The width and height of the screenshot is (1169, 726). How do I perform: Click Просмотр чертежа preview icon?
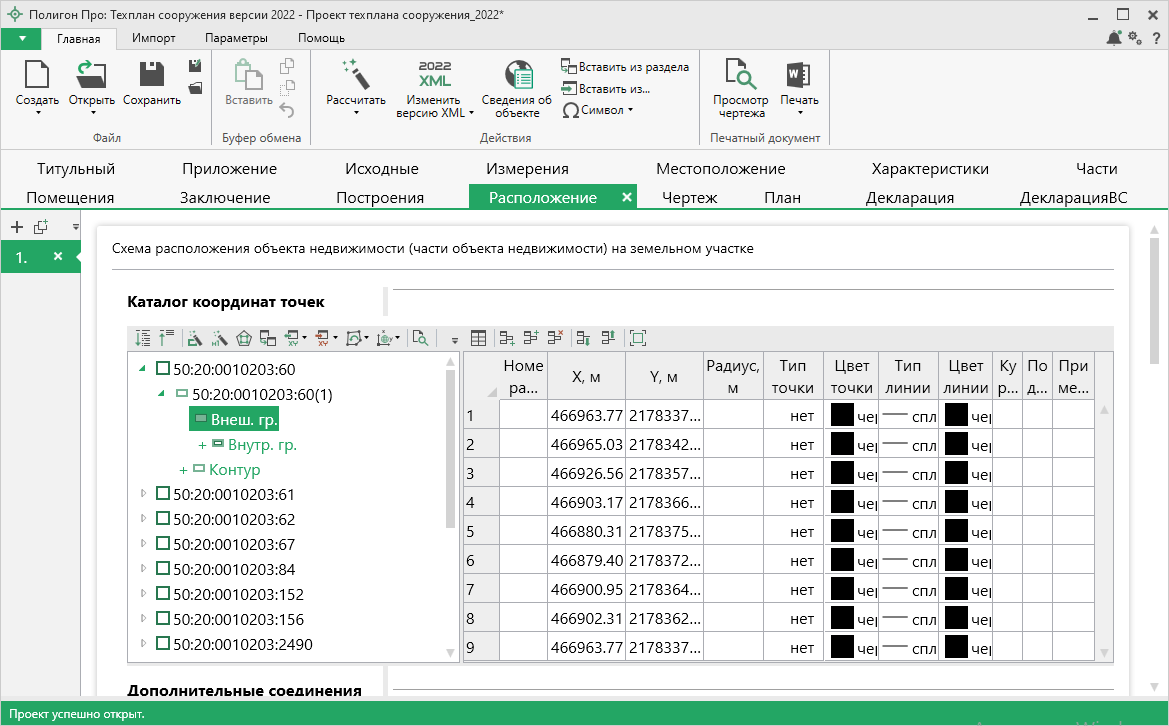[740, 76]
